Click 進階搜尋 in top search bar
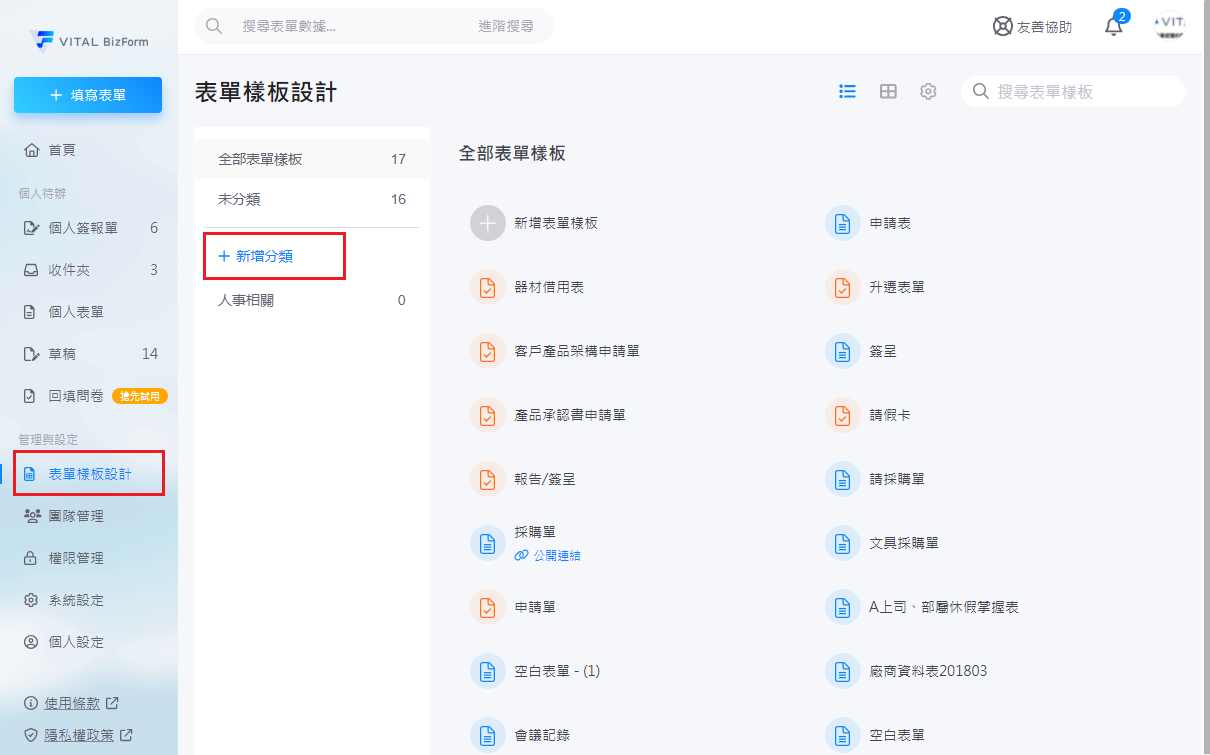The width and height of the screenshot is (1210, 755). click(505, 26)
